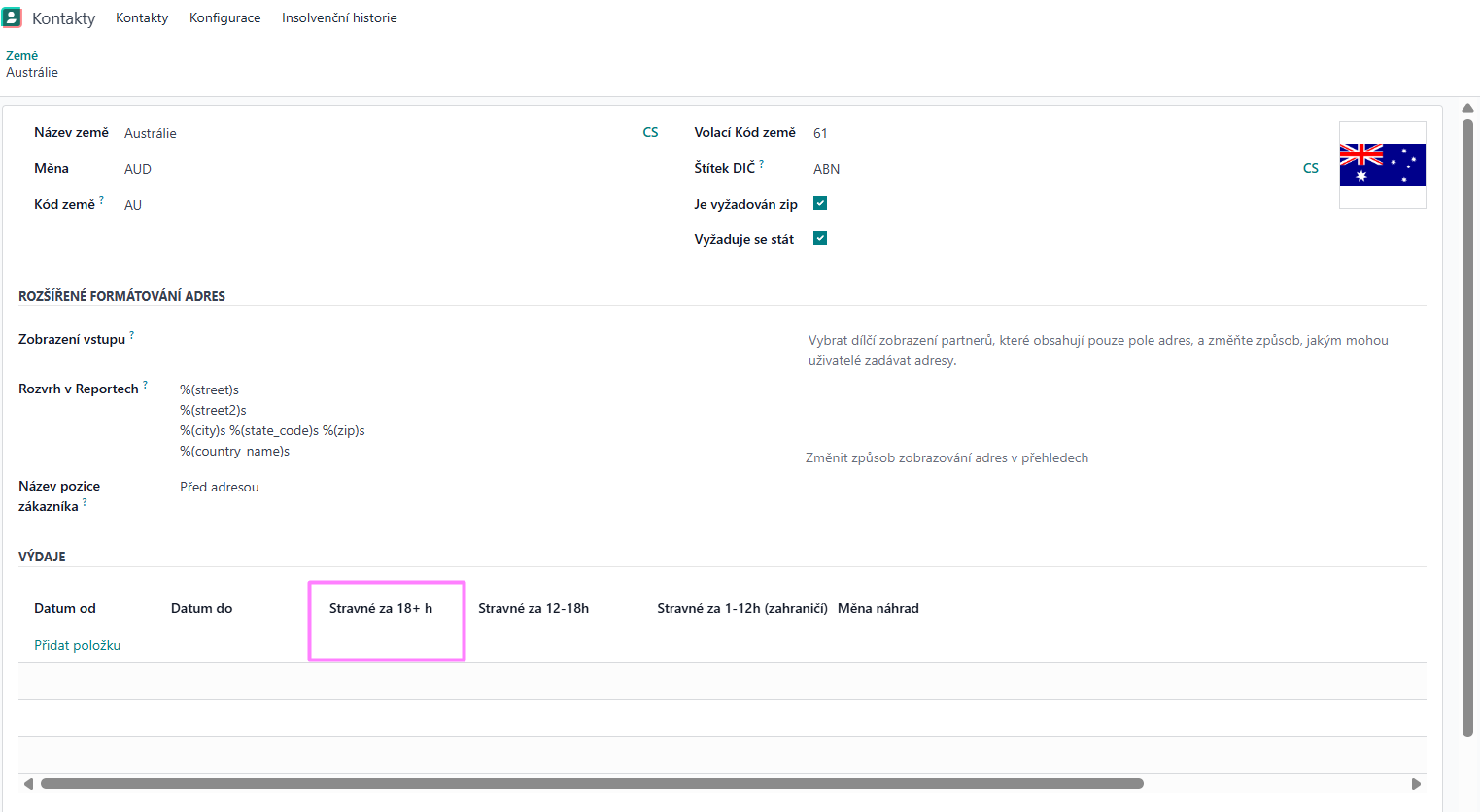This screenshot has width=1480, height=812.
Task: Open the Kontakty app icon
Action: pyautogui.click(x=12, y=17)
